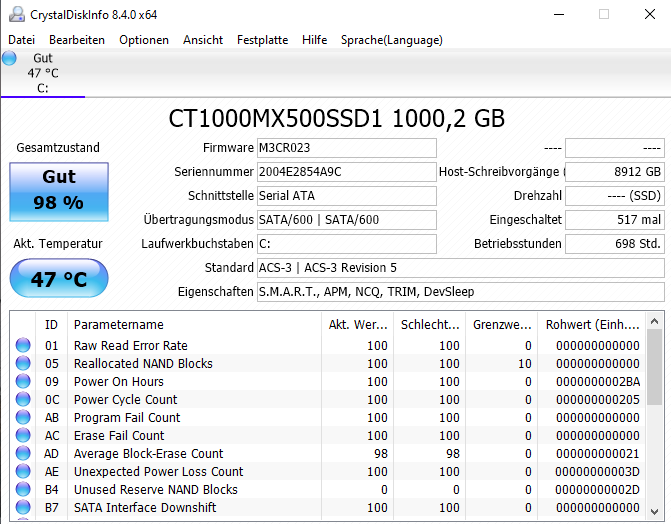Click the status orb for Reallocated NAND Blocks
This screenshot has width=671, height=524.
point(23,363)
